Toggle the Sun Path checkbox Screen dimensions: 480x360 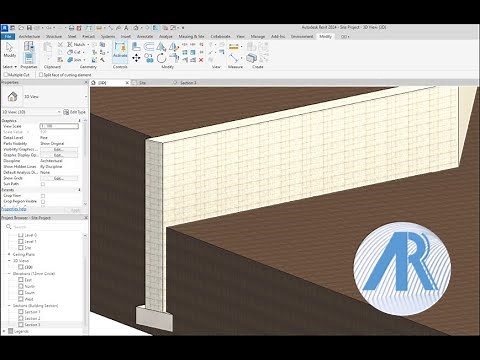(43, 184)
